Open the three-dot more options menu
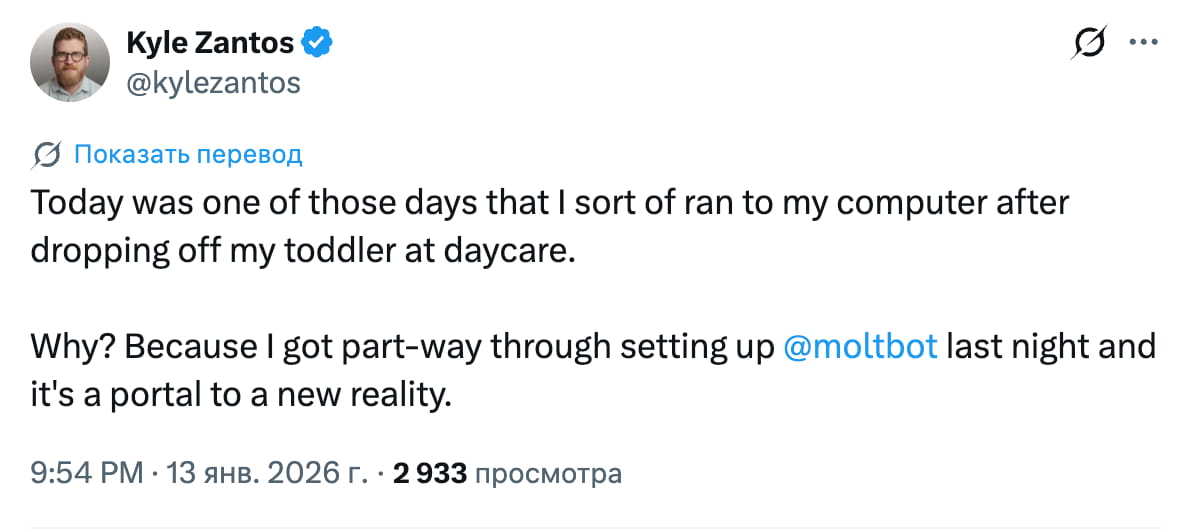1186x530 pixels. (x=1142, y=43)
